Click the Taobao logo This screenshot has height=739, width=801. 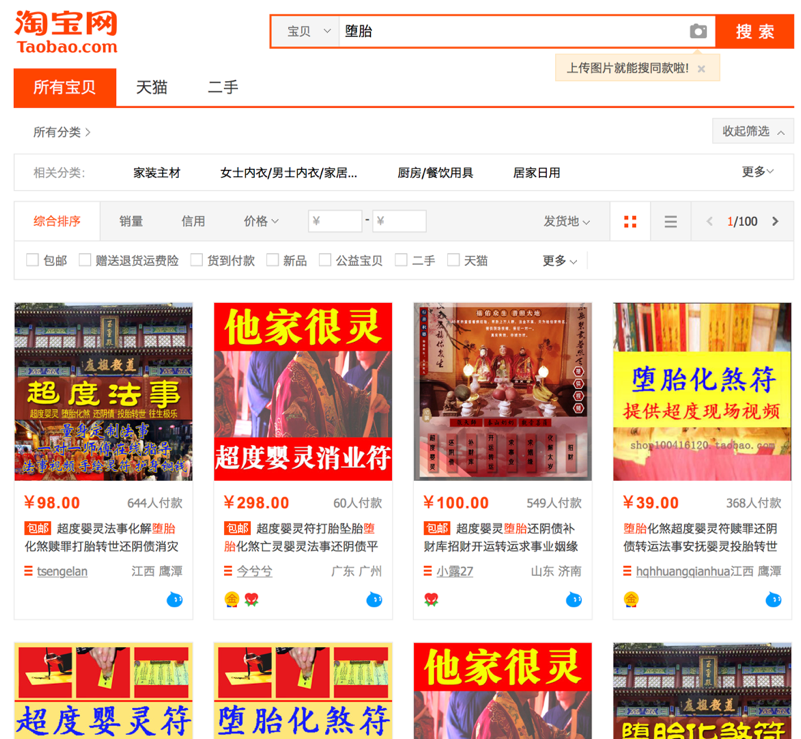66,32
